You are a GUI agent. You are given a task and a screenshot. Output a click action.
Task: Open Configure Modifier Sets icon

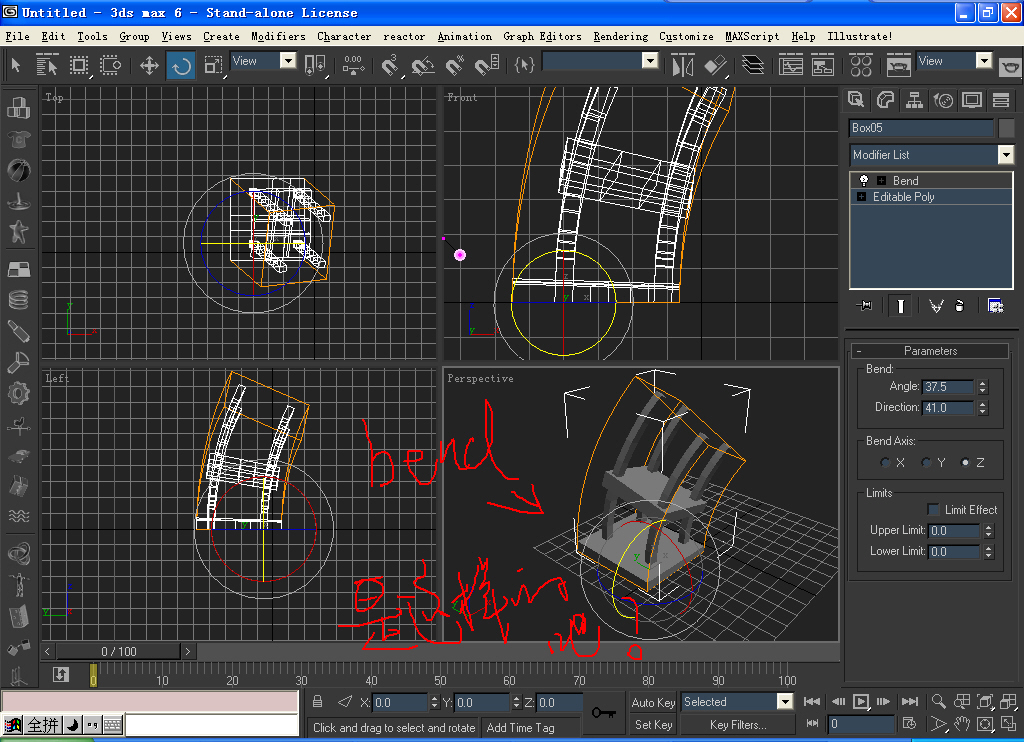(x=995, y=306)
